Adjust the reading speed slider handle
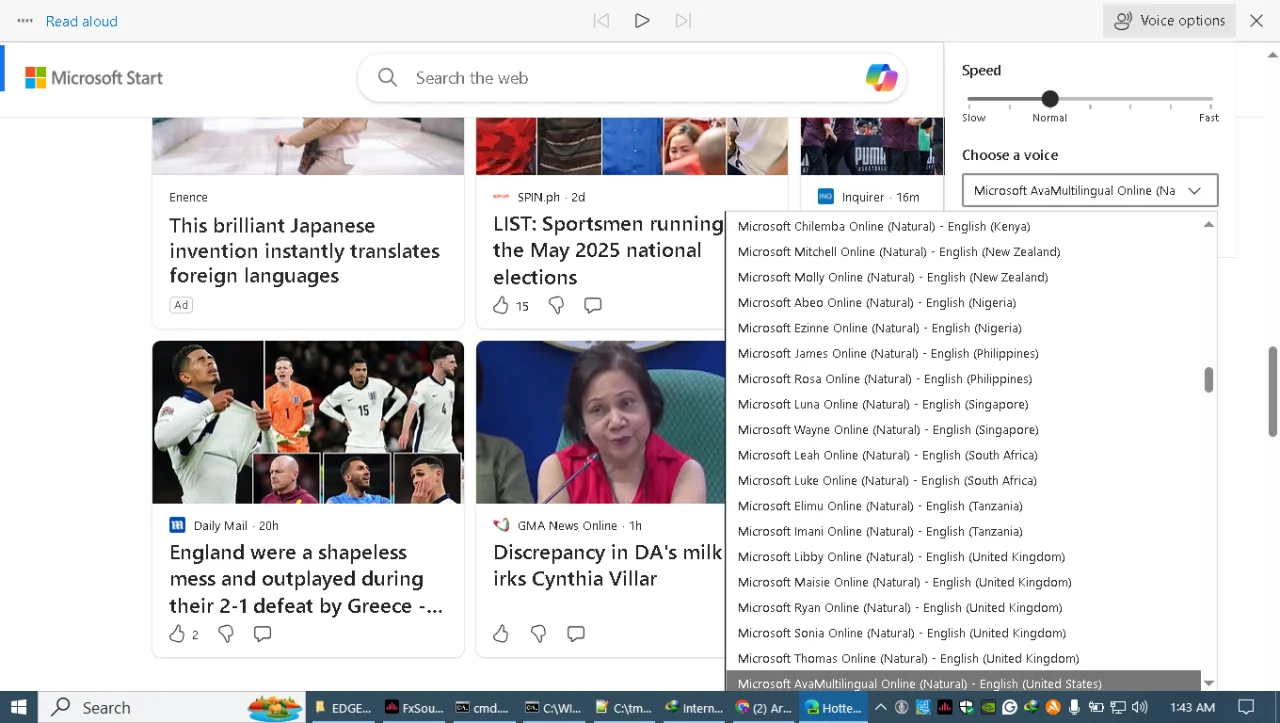Image resolution: width=1280 pixels, height=723 pixels. 1049,99
